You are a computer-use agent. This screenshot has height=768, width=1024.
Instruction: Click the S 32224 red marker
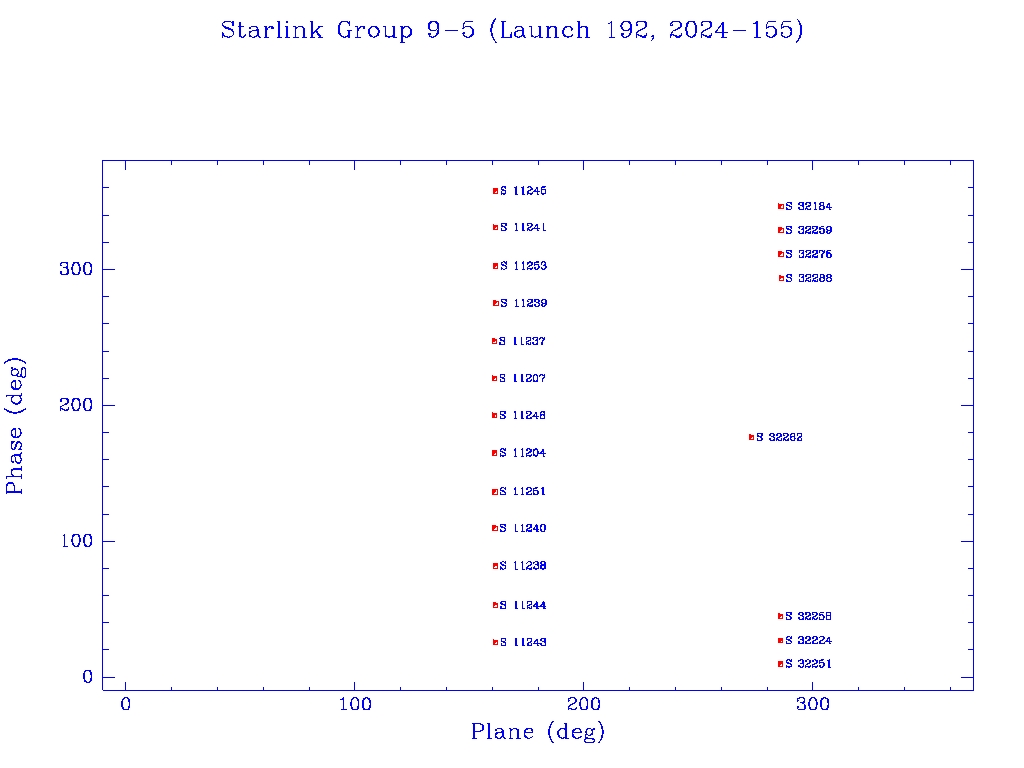click(780, 640)
